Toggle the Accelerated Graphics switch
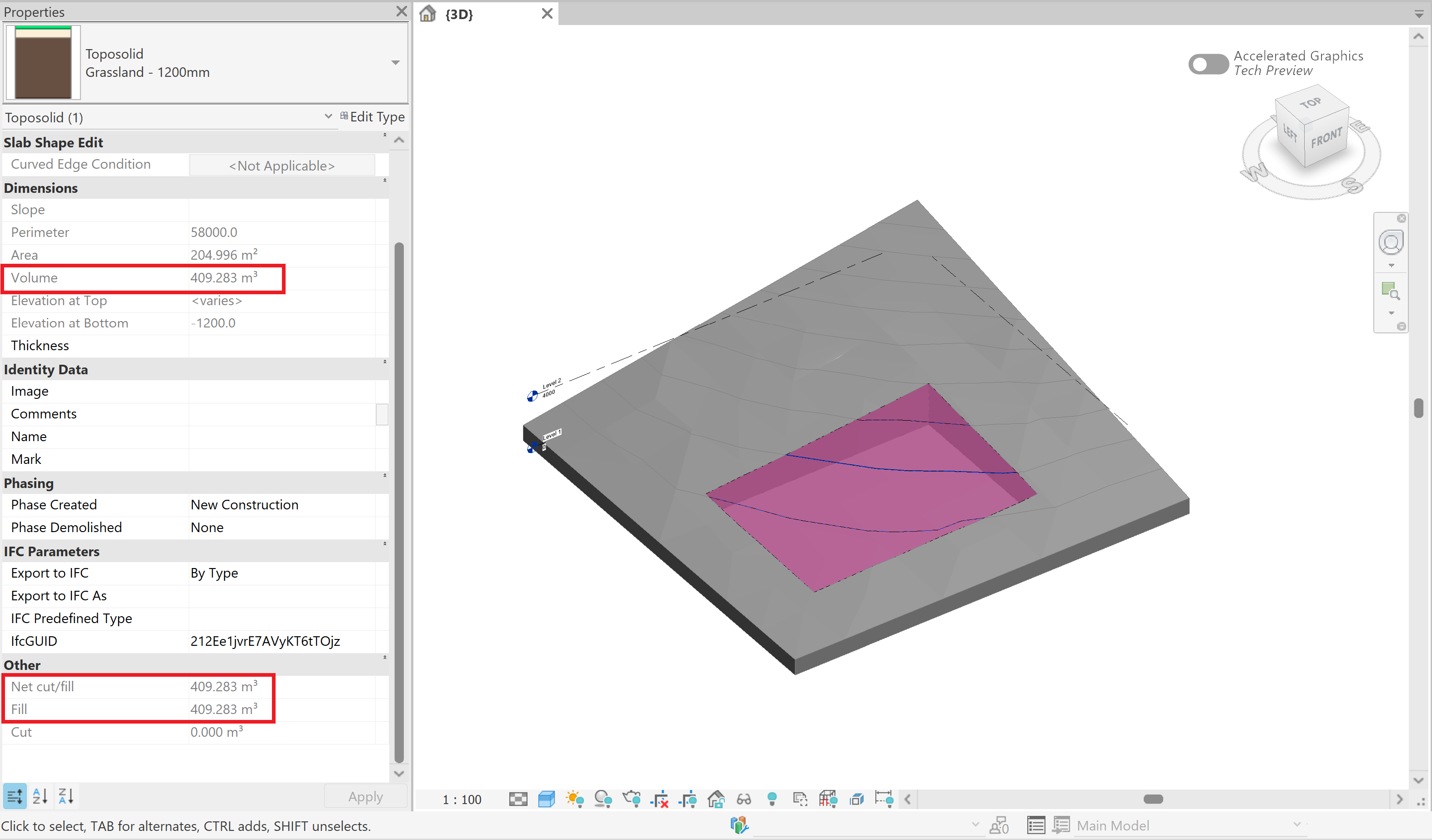Image resolution: width=1432 pixels, height=840 pixels. (1208, 64)
